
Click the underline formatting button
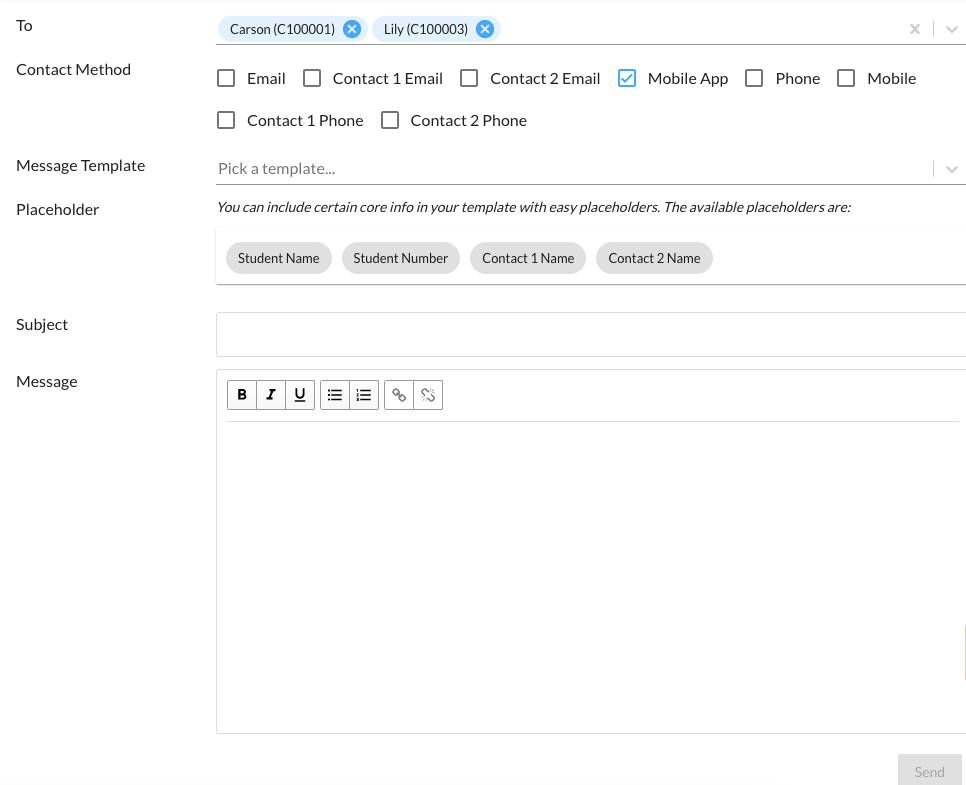(x=300, y=395)
